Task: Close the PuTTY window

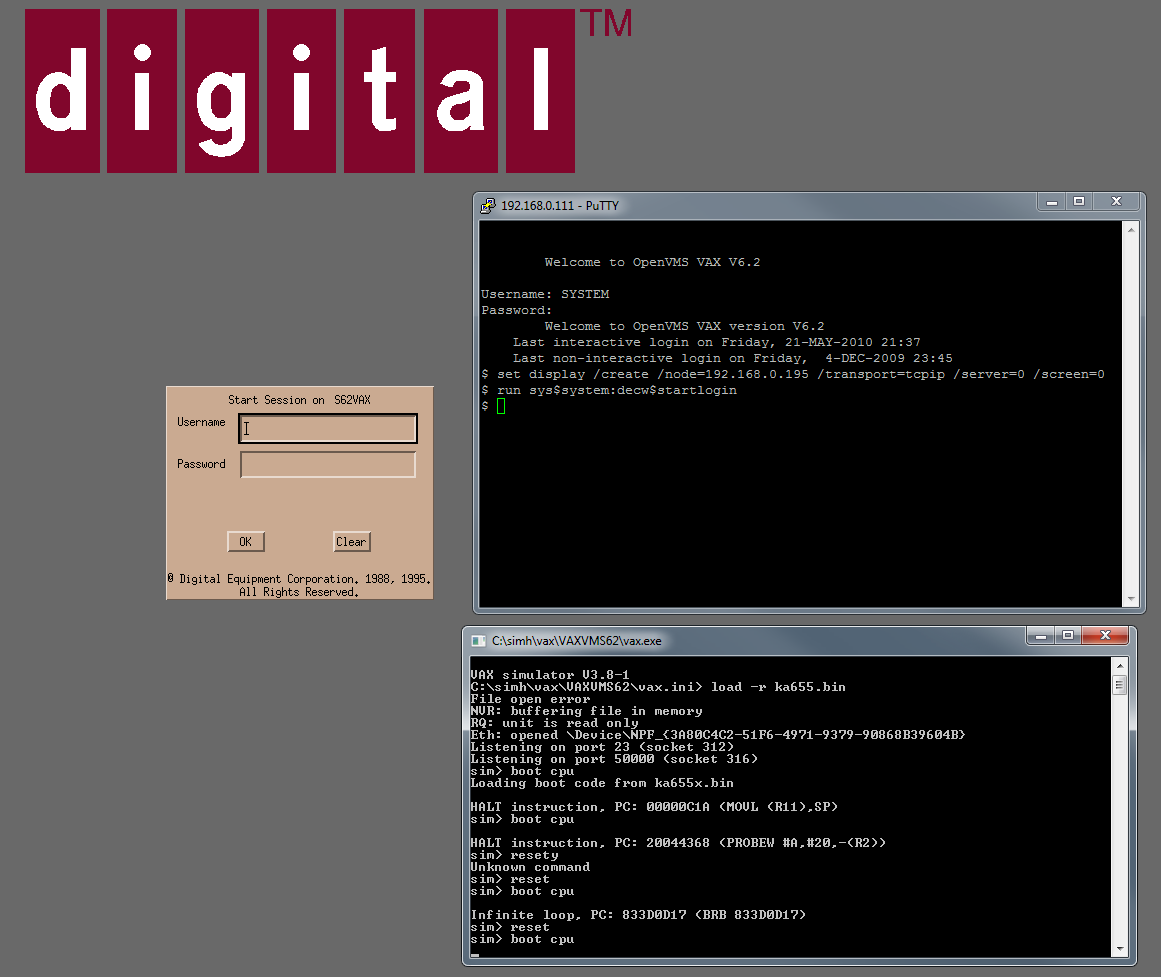Action: (x=1117, y=201)
